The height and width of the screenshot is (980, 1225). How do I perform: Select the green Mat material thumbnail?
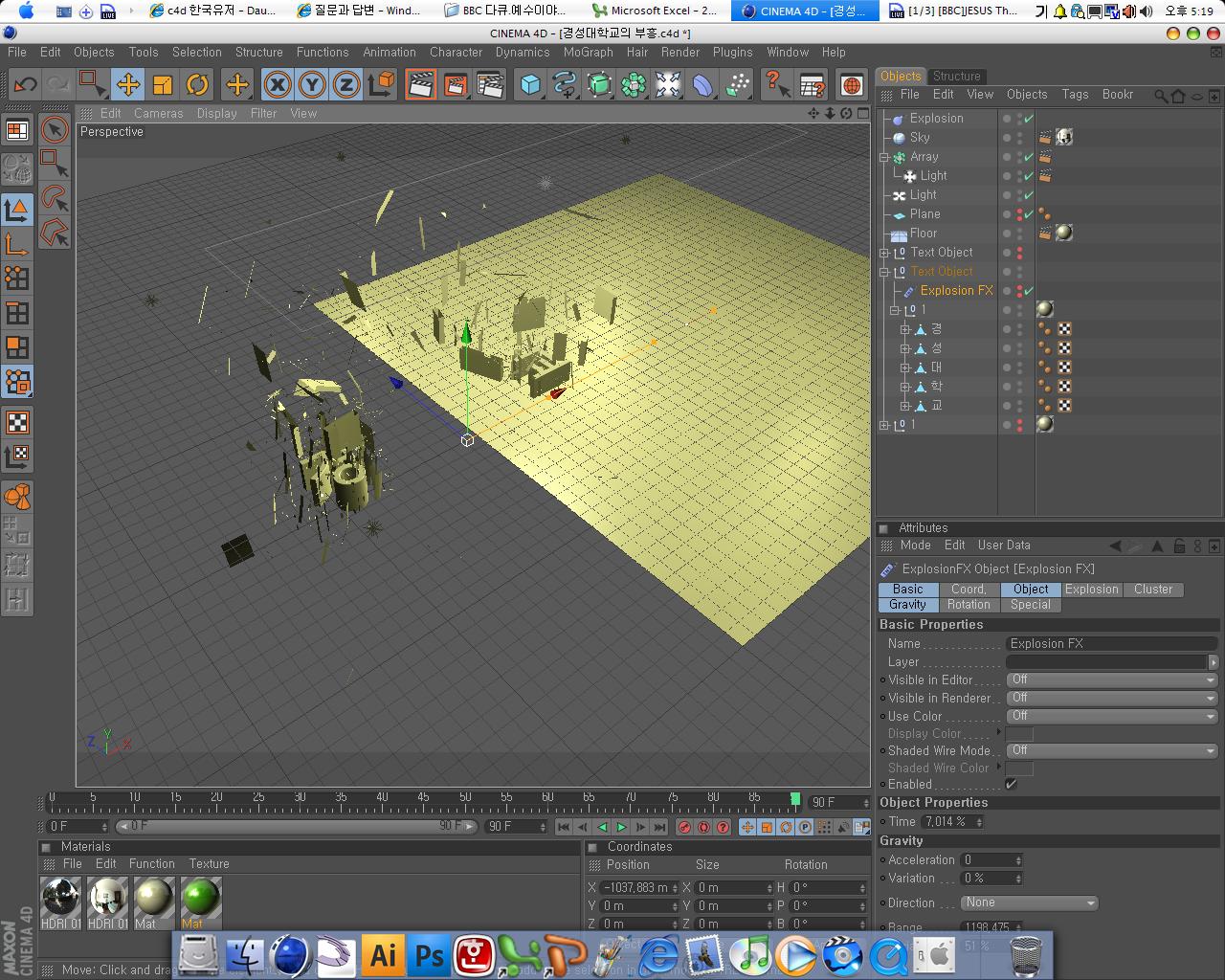pos(201,900)
